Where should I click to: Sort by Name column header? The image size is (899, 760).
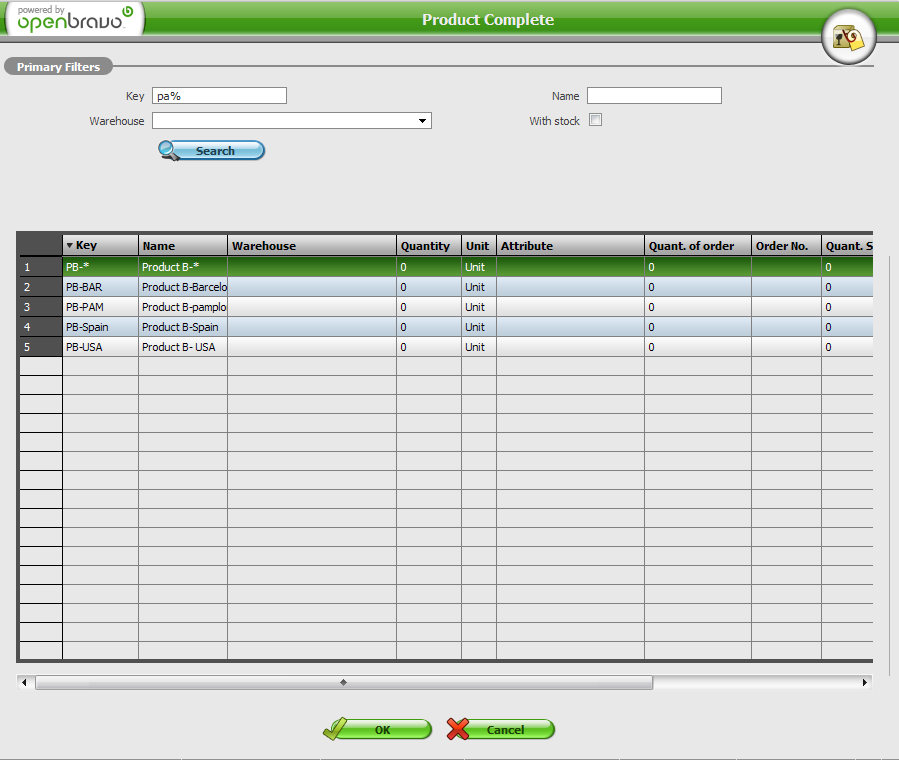point(183,245)
